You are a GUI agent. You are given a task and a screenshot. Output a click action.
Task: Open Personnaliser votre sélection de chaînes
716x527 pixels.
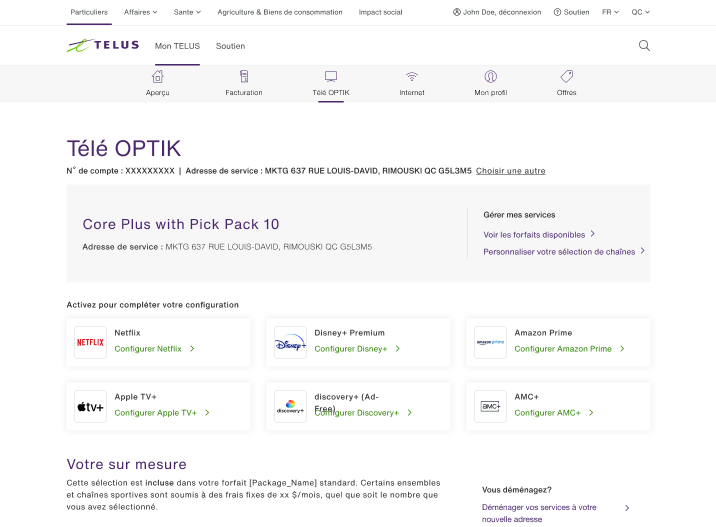(559, 252)
